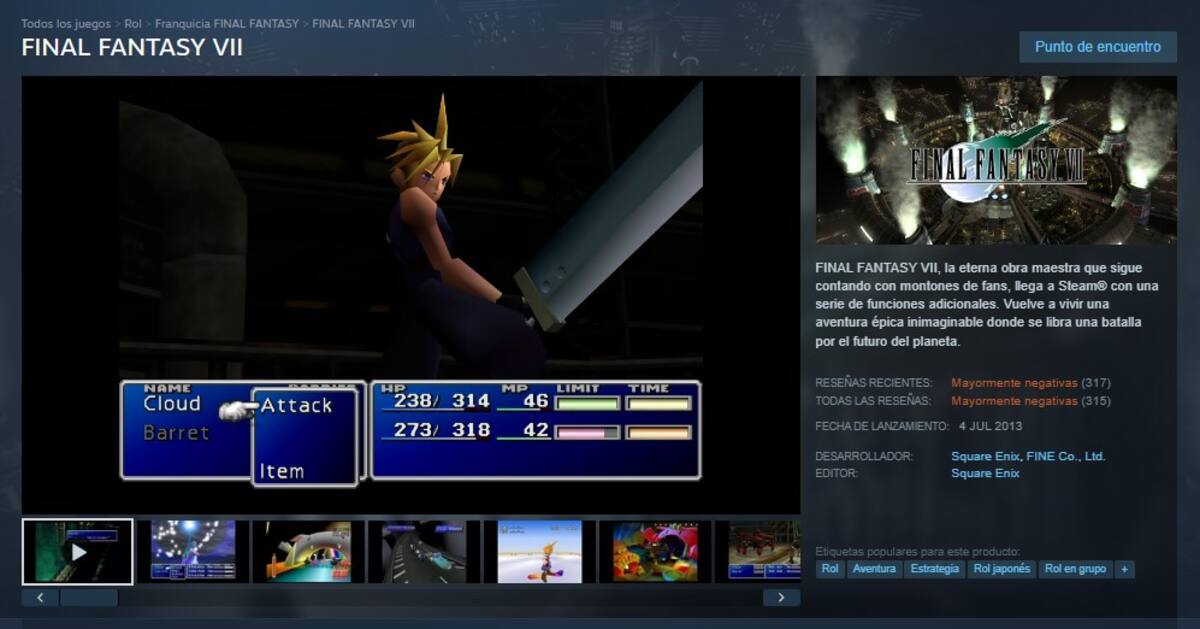This screenshot has width=1200, height=629.
Task: Select the Rol en grupo tag
Action: tap(1075, 569)
